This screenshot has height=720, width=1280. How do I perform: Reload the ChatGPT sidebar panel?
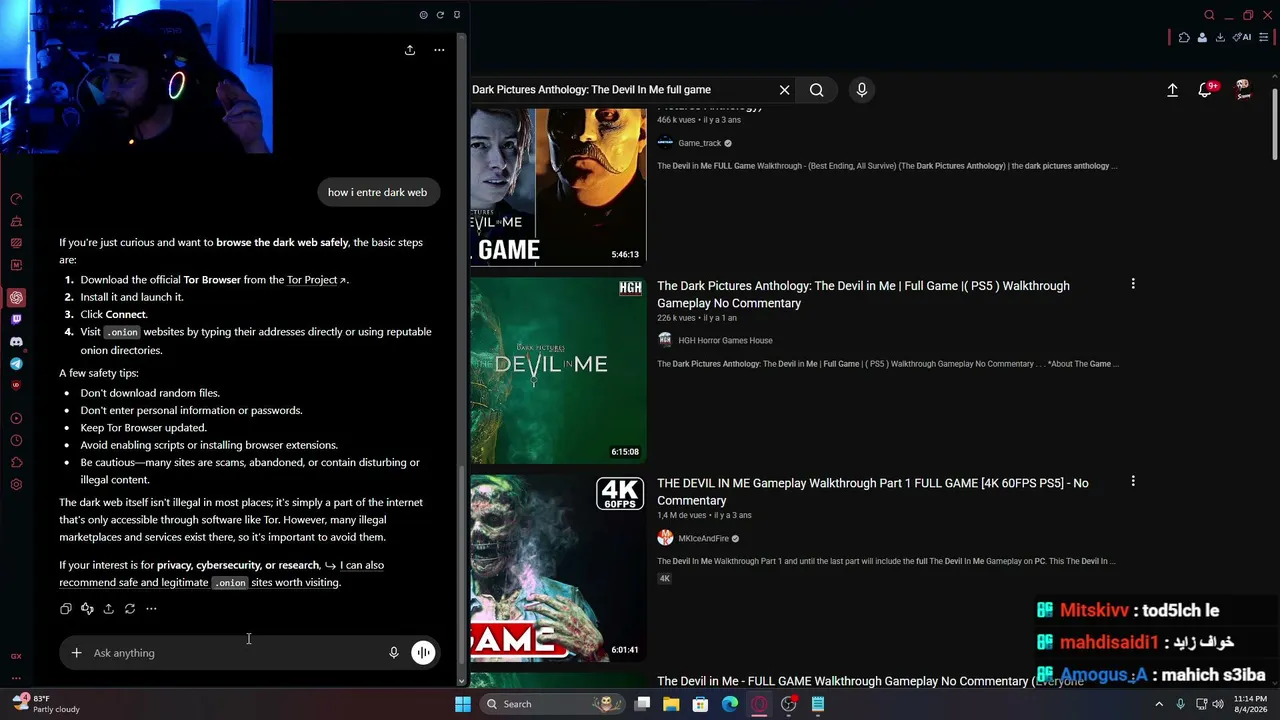click(x=440, y=15)
